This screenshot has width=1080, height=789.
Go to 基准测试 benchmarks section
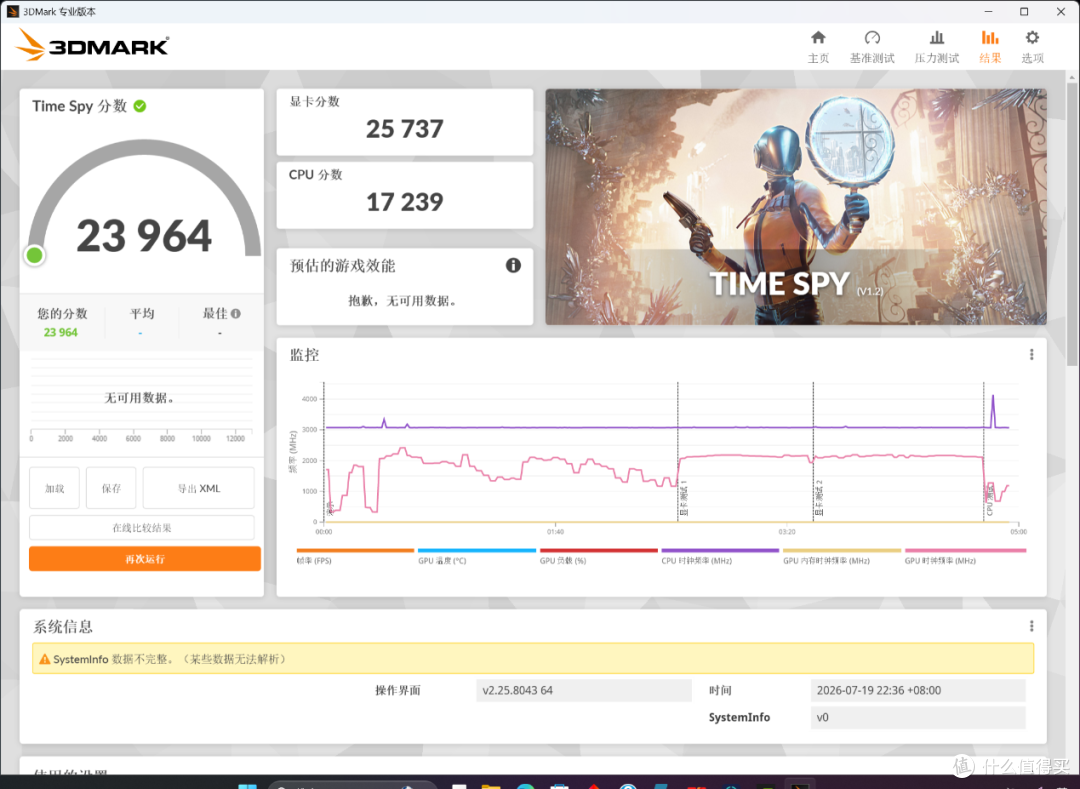872,47
